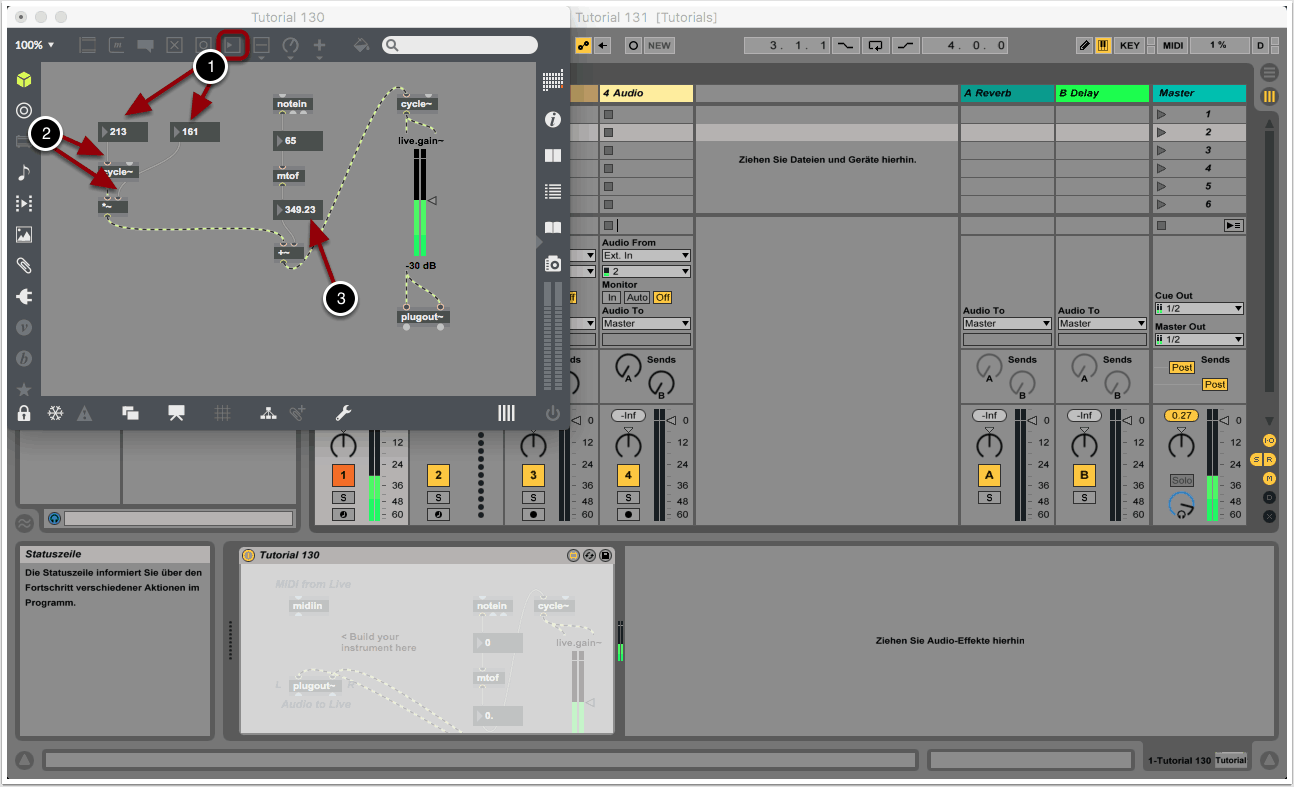Select the draw mode pencil icon
The width and height of the screenshot is (1294, 787).
(x=1084, y=46)
